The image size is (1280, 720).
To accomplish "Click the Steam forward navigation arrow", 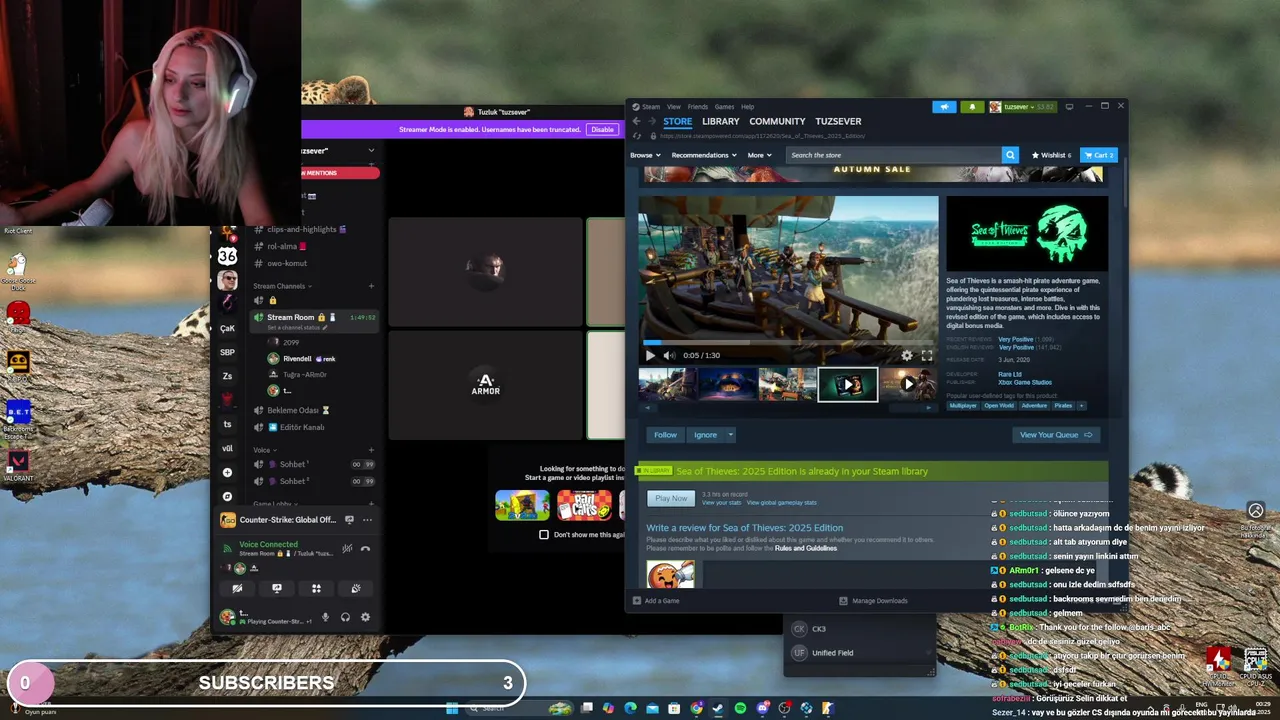I will [652, 122].
